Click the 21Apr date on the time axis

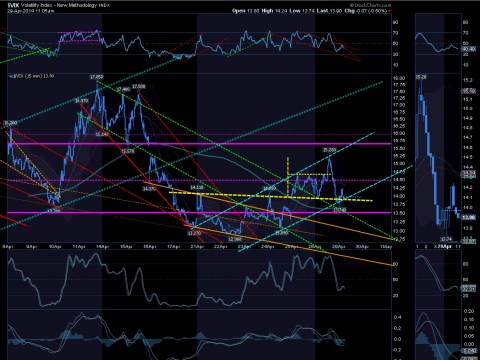tap(197, 247)
